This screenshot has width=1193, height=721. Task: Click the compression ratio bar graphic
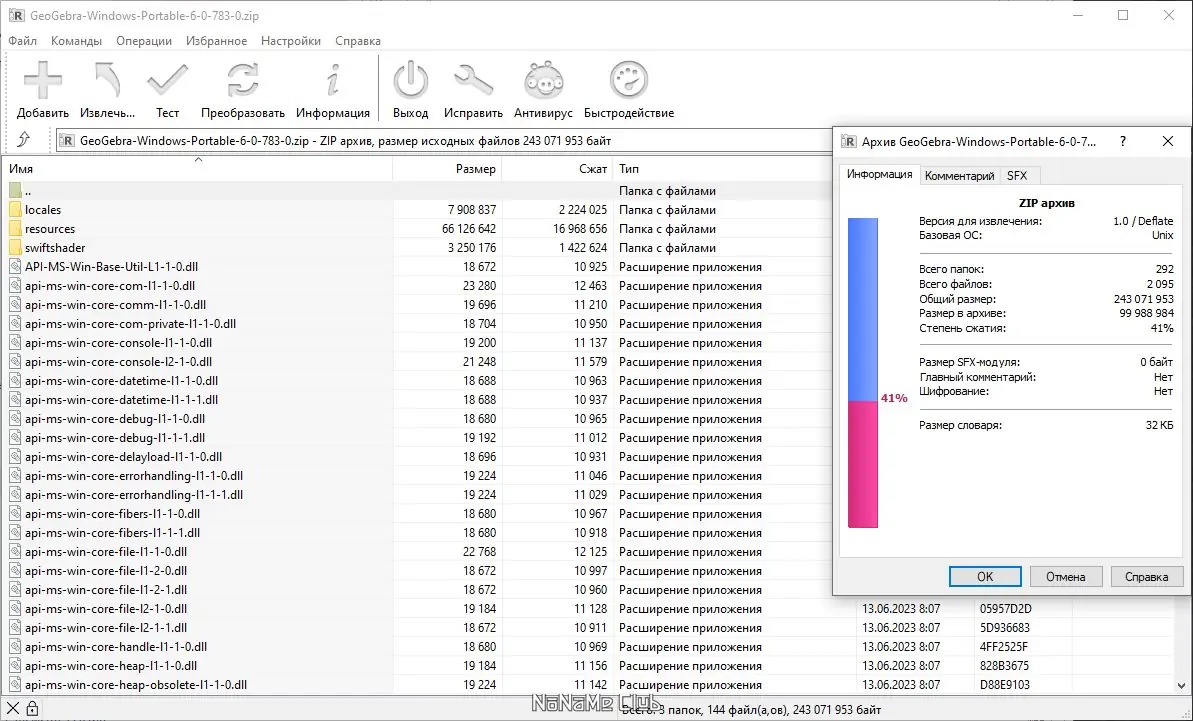point(863,373)
